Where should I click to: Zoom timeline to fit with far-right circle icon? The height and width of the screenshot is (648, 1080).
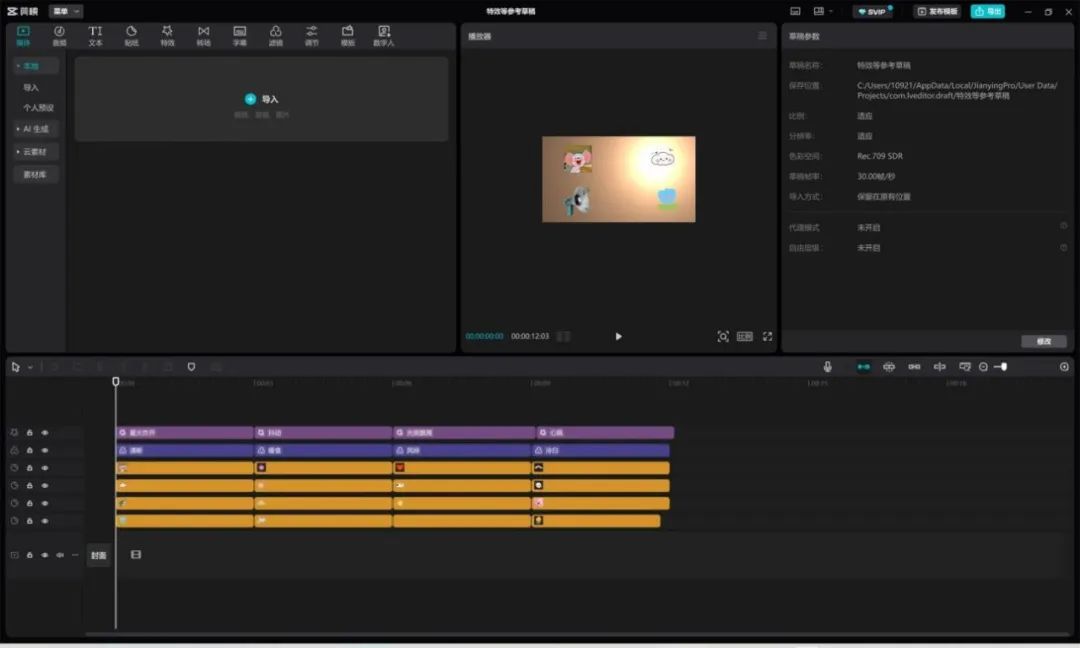(x=1064, y=367)
